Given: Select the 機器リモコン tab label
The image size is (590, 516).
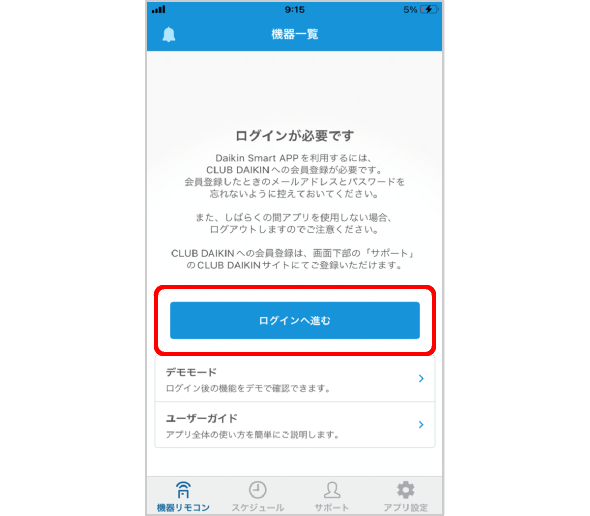Looking at the screenshot, I should pyautogui.click(x=183, y=508).
